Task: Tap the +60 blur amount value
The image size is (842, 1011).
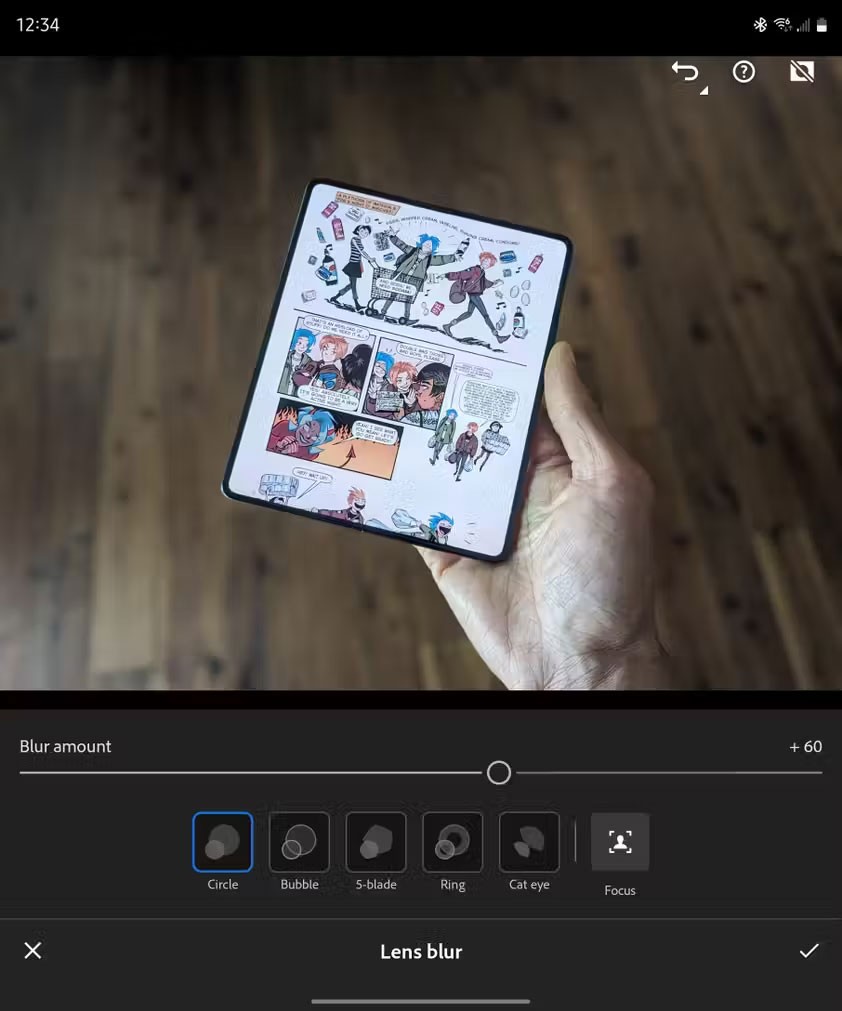Action: (x=805, y=747)
